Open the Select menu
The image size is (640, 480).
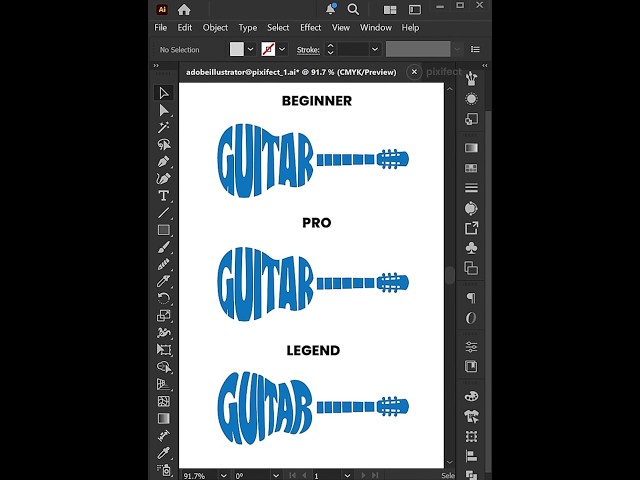[278, 28]
